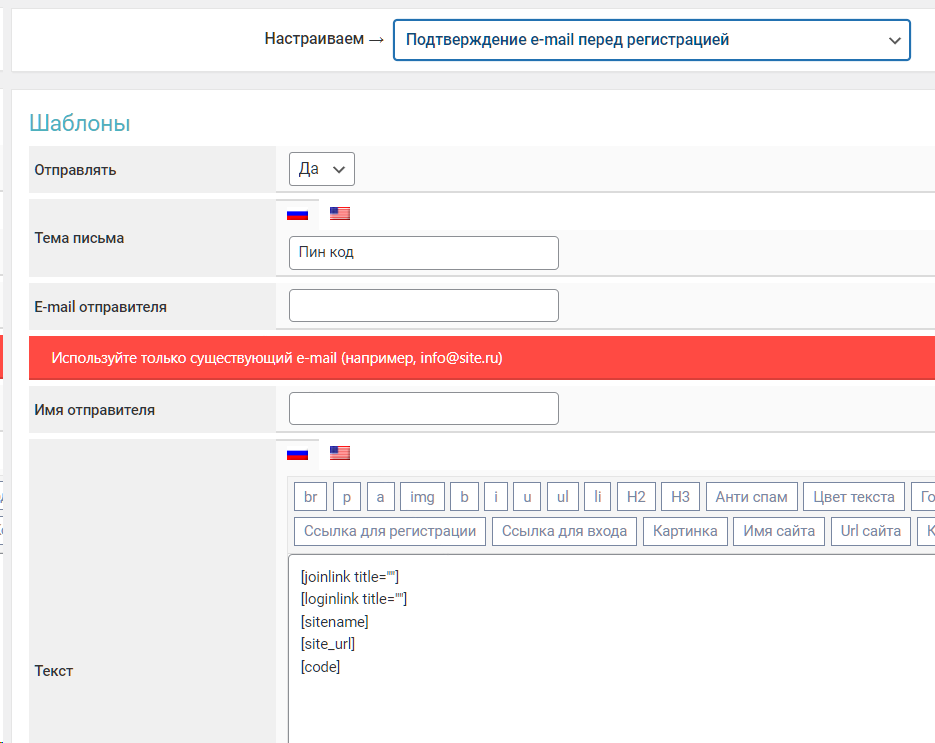Select US flag for email subject
Image resolution: width=935 pixels, height=743 pixels.
(340, 214)
